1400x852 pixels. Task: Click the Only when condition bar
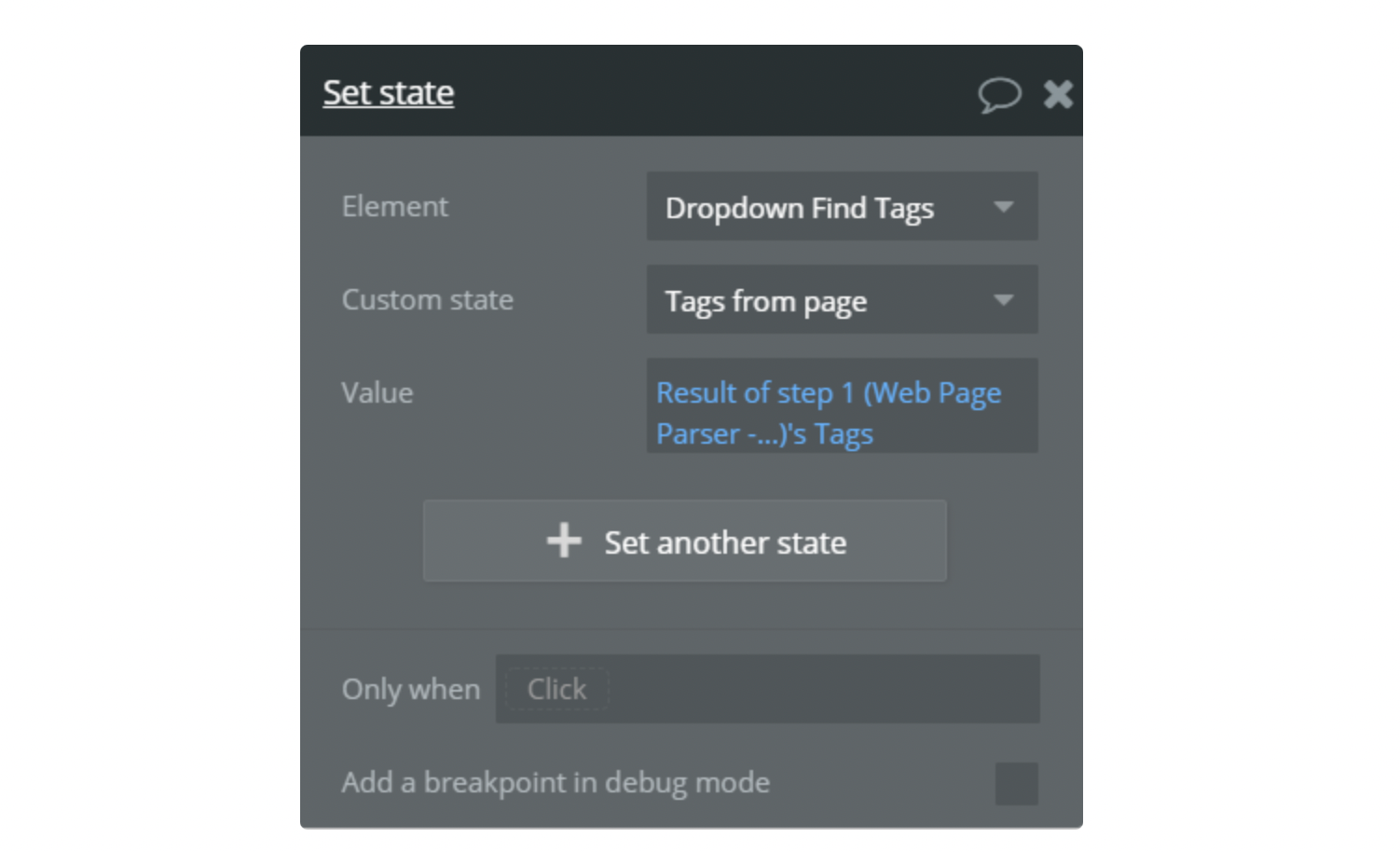click(x=768, y=689)
